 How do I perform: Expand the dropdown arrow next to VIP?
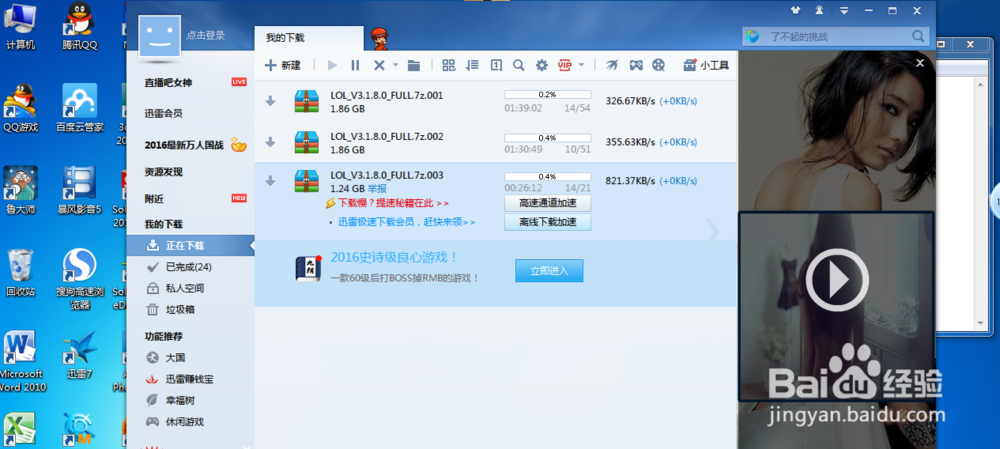click(x=581, y=65)
